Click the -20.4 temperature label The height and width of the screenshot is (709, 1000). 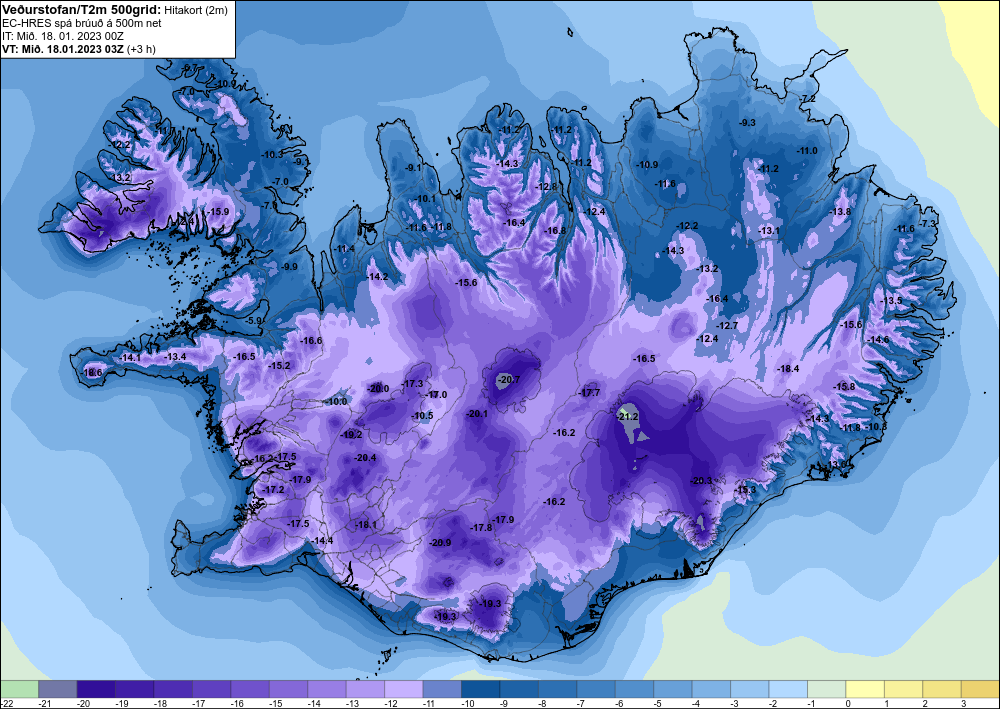(365, 458)
